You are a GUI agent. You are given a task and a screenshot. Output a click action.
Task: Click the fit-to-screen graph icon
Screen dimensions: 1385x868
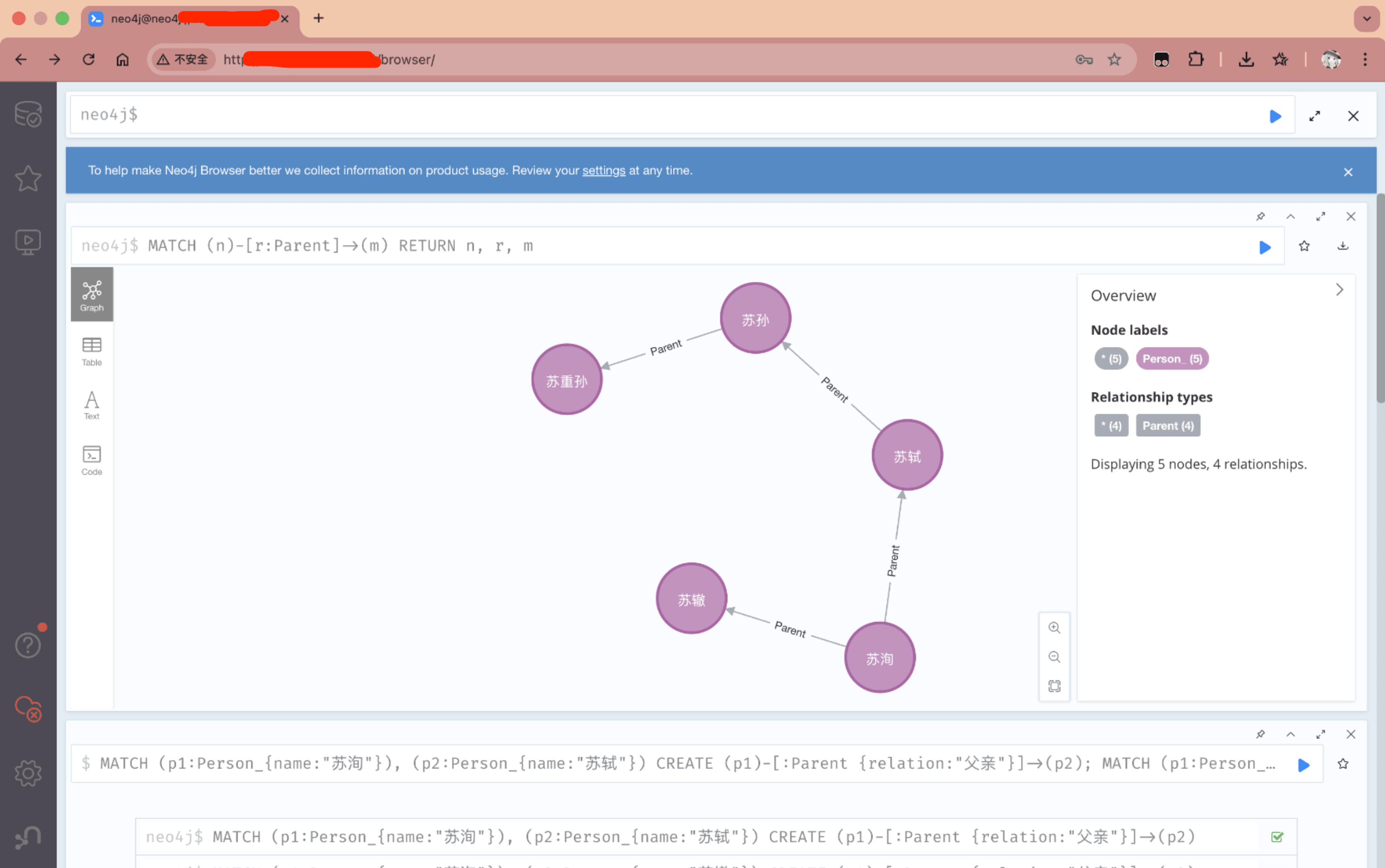point(1054,686)
